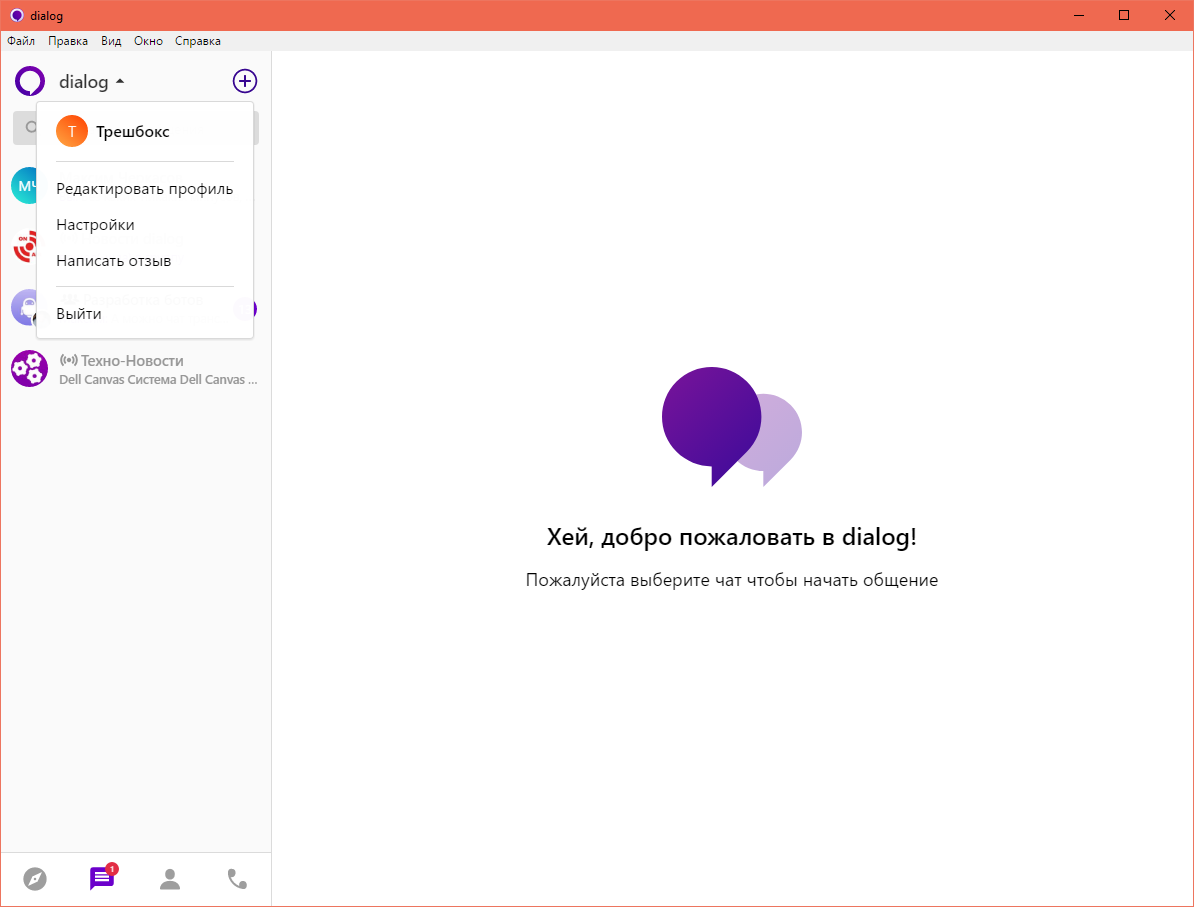Viewport: 1194px width, 907px height.
Task: Collapse the dialog account dropdown arrow
Action: pos(120,81)
